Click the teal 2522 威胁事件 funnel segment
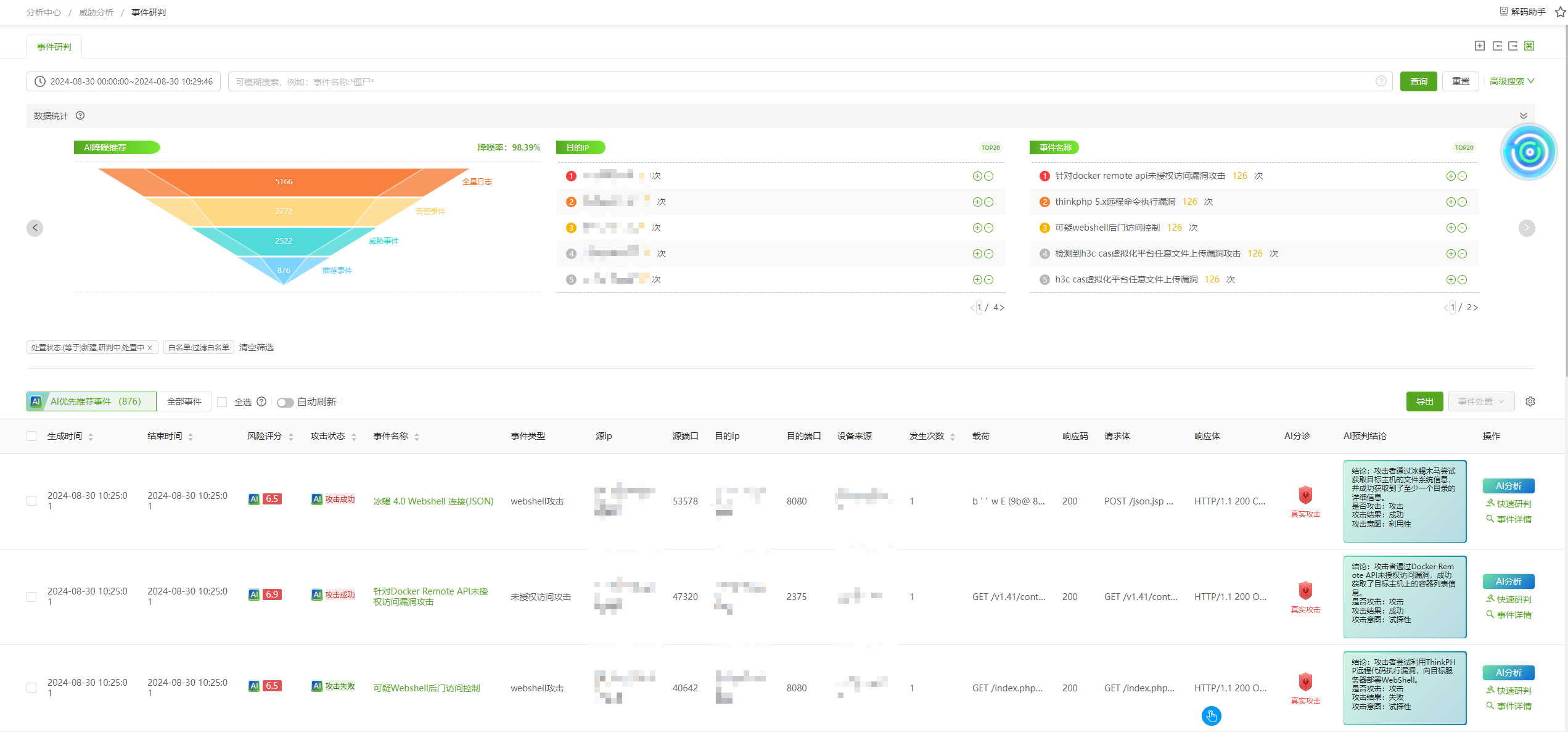Image resolution: width=1568 pixels, height=732 pixels. 284,241
